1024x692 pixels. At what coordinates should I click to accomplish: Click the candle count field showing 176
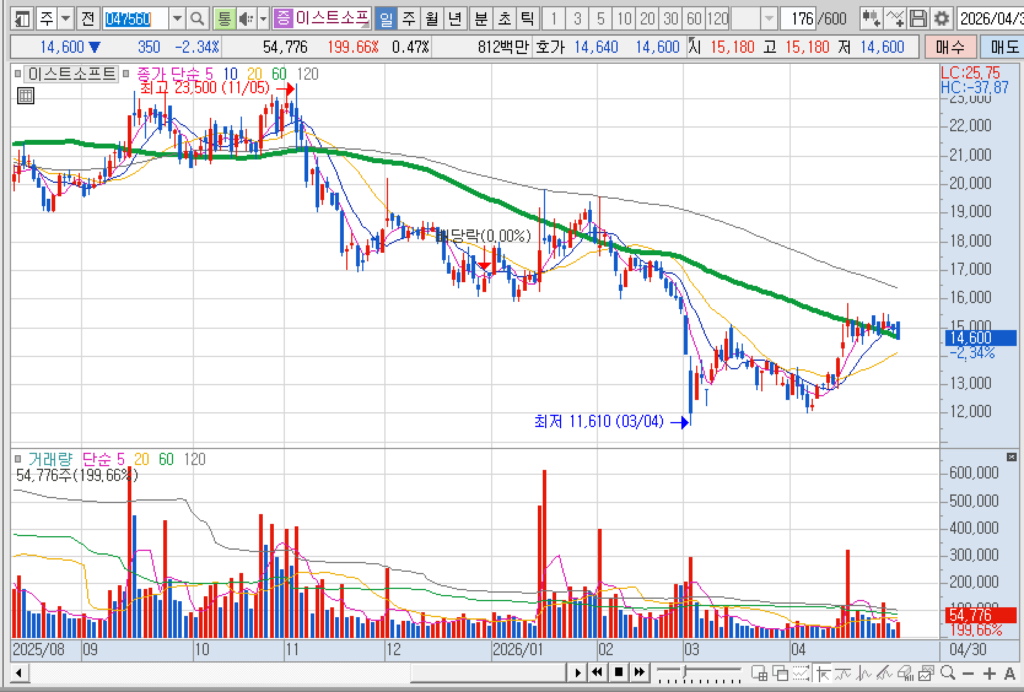click(x=800, y=18)
